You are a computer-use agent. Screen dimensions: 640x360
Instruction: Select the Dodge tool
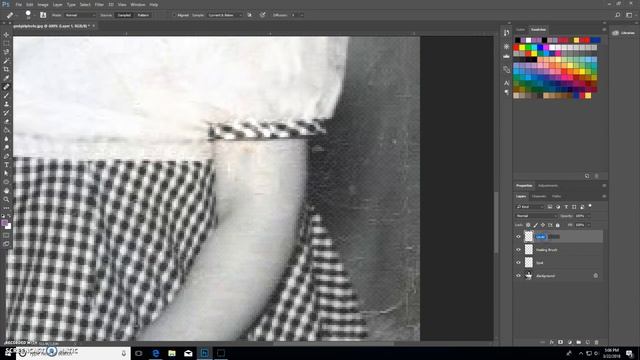[6, 147]
